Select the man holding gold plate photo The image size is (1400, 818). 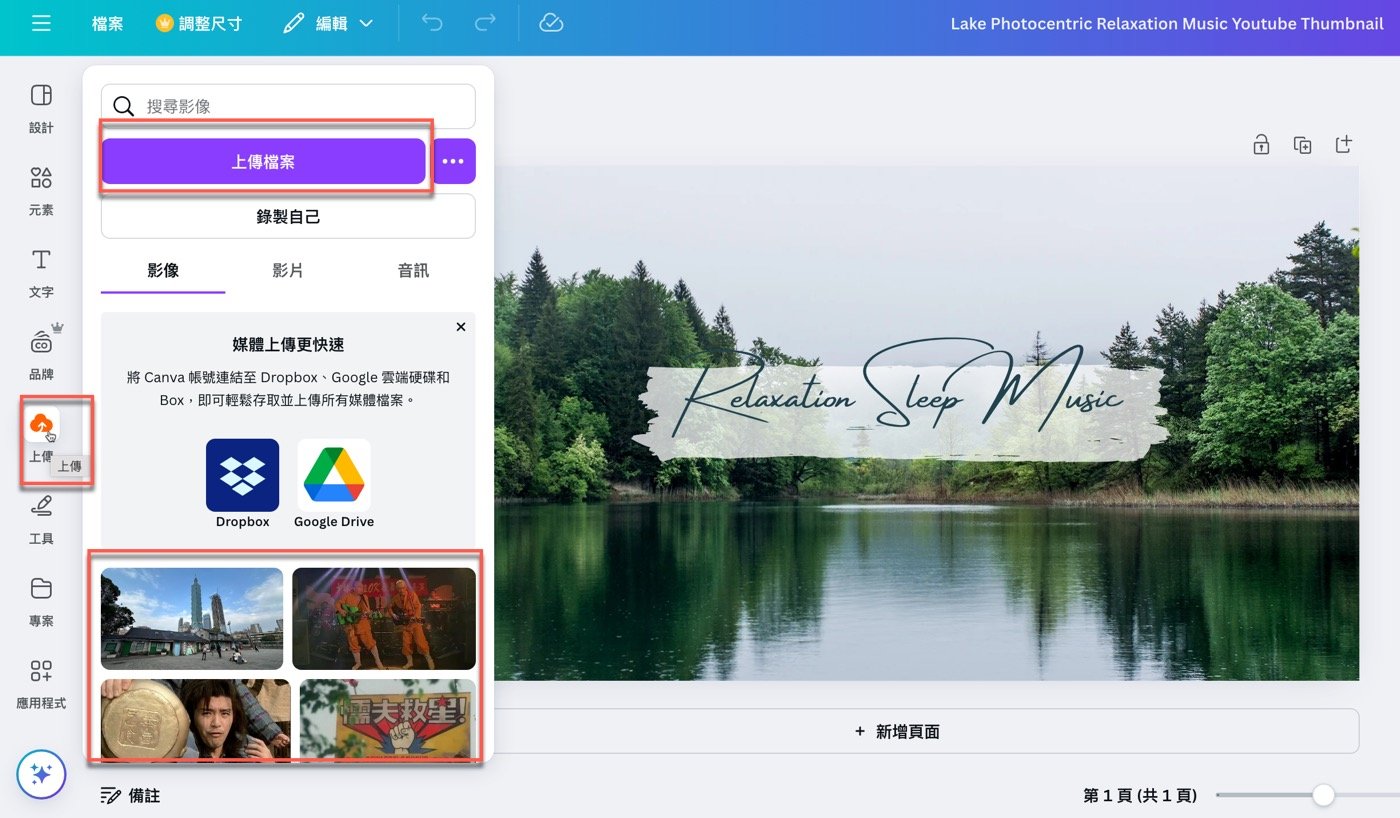tap(196, 719)
